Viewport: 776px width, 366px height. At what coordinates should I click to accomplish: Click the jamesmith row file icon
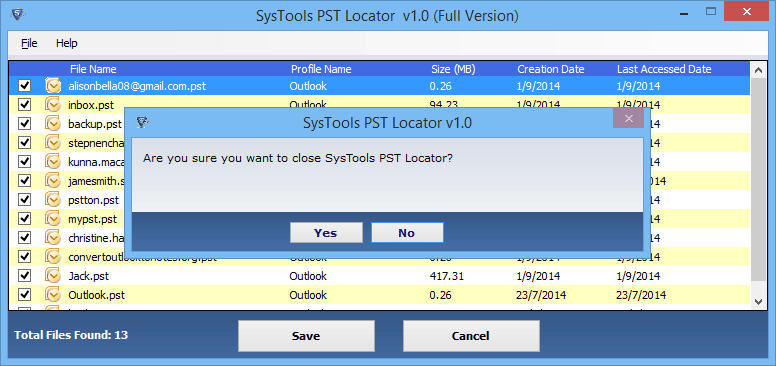tap(53, 181)
